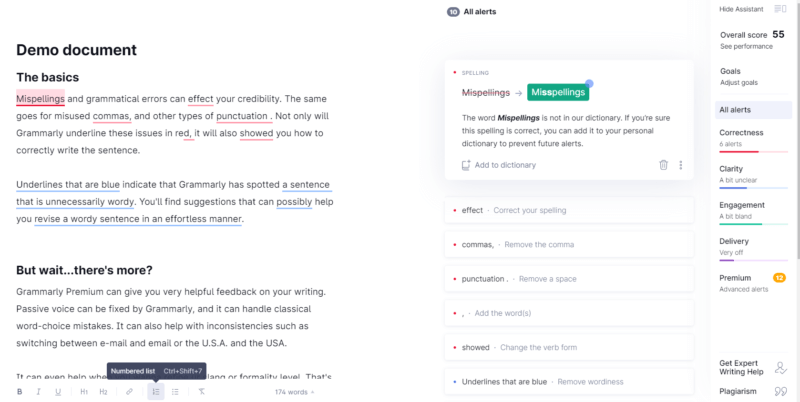
Task: Clear formatting using the toolbar icon
Action: point(202,392)
